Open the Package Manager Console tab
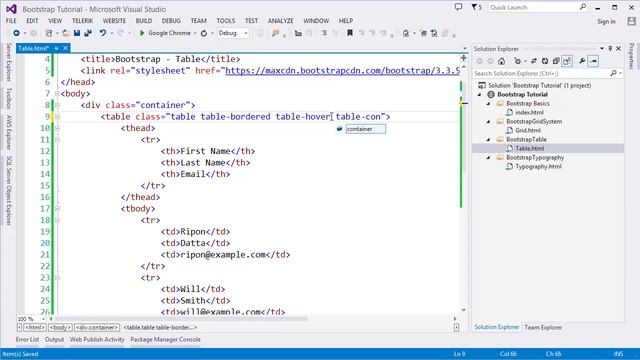Viewport: 640px width, 360px height. coord(165,340)
